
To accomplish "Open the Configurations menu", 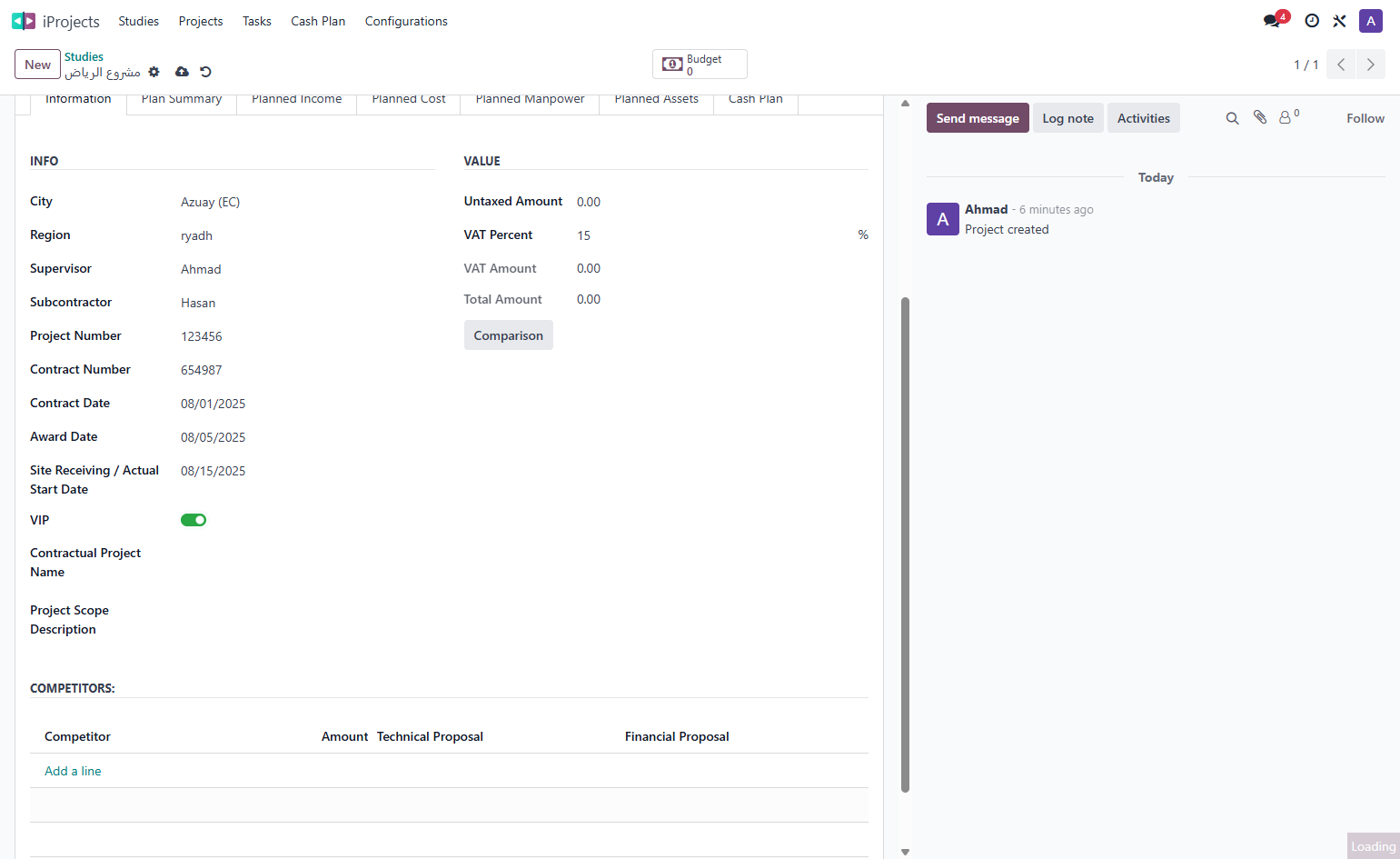I will [x=406, y=21].
